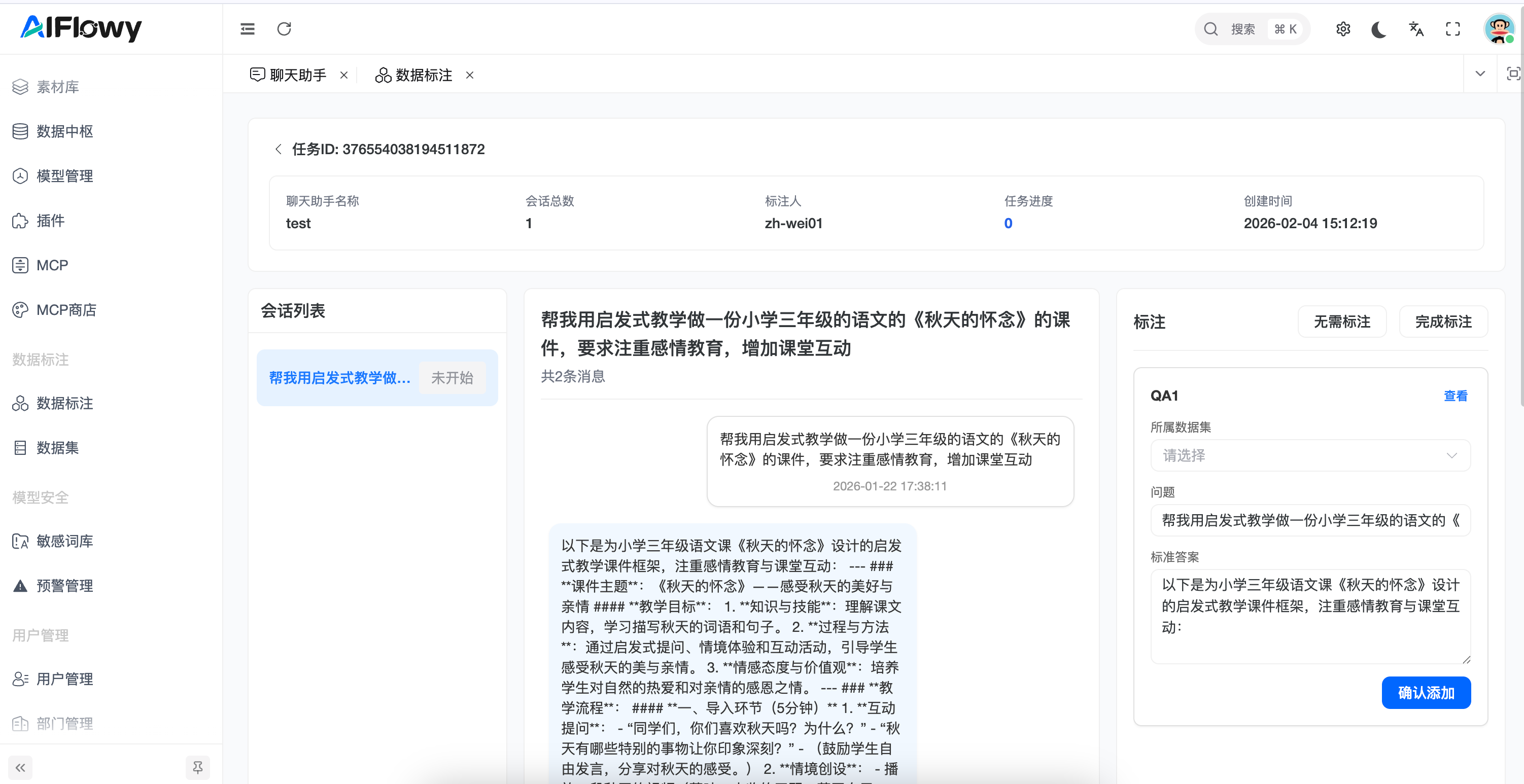This screenshot has width=1524, height=784.
Task: Collapse sidebar with double-chevron icon
Action: 21,767
